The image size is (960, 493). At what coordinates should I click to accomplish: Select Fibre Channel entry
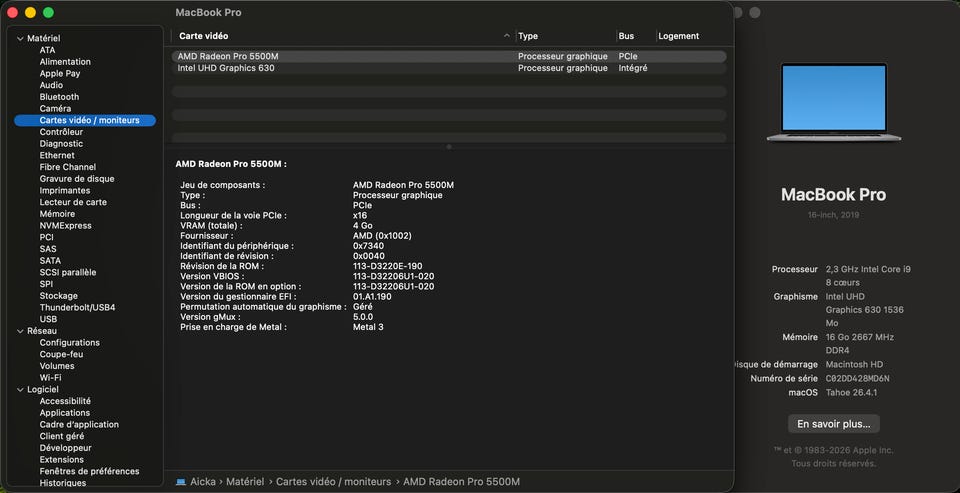pos(68,167)
